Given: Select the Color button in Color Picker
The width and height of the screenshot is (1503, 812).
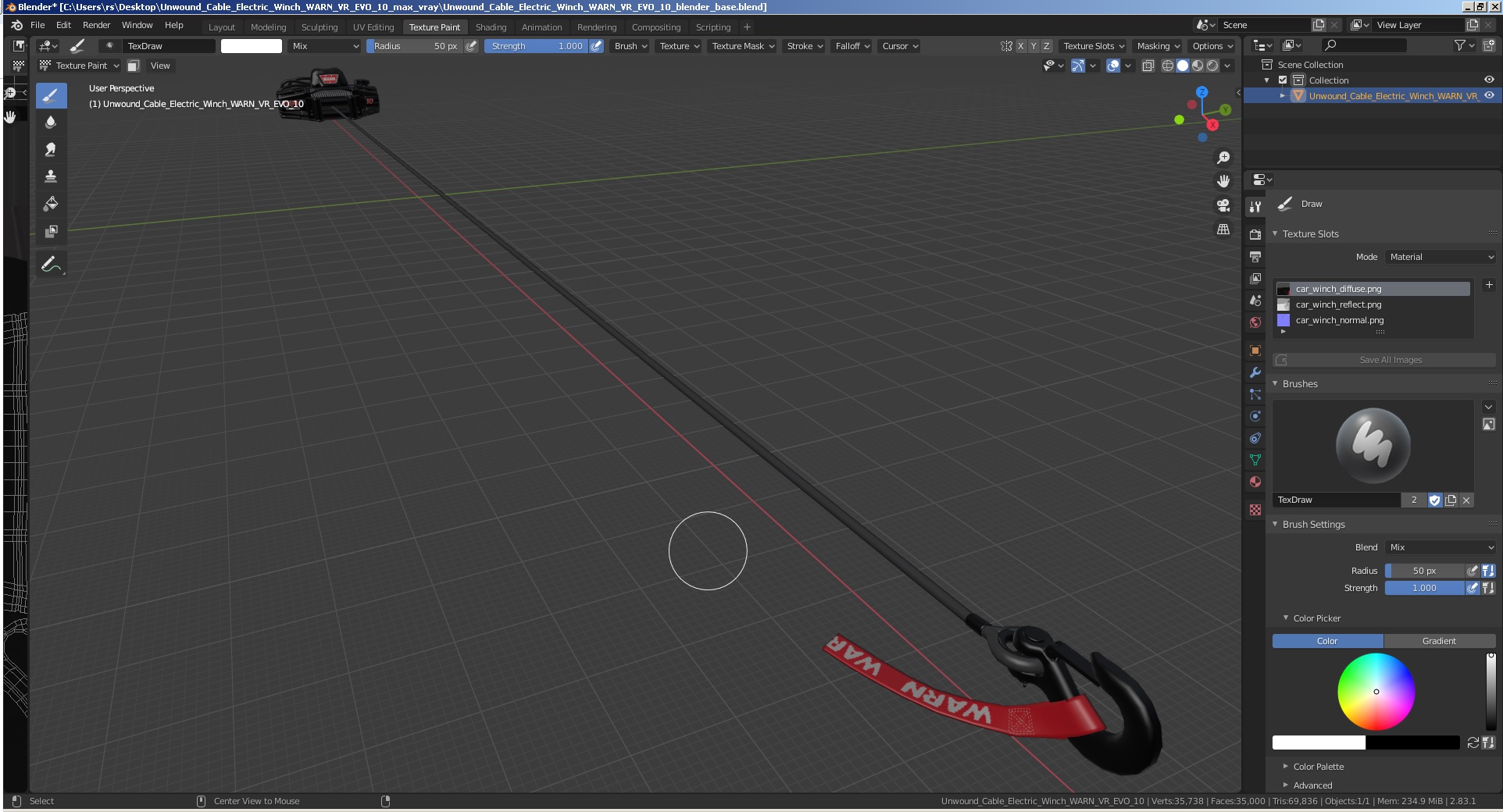Looking at the screenshot, I should (x=1327, y=641).
